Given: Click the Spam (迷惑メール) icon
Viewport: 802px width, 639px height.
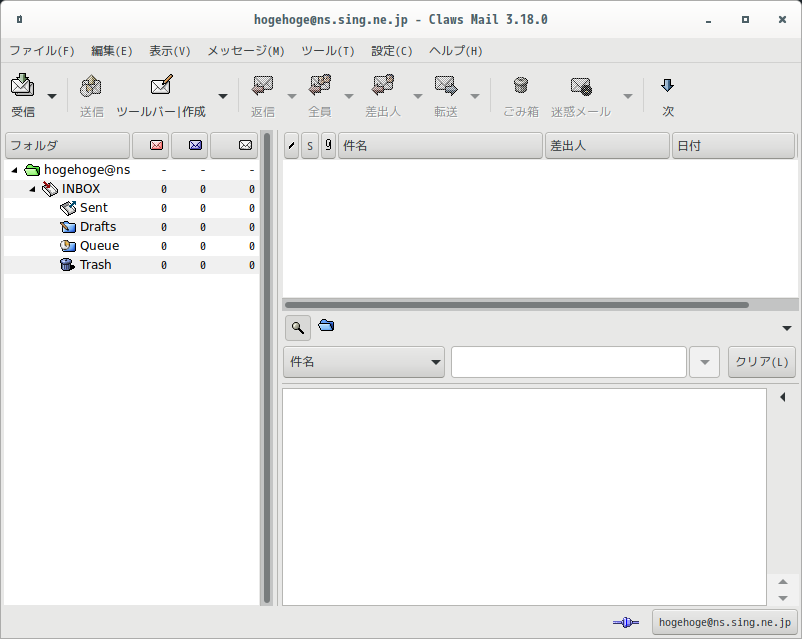Looking at the screenshot, I should (581, 86).
